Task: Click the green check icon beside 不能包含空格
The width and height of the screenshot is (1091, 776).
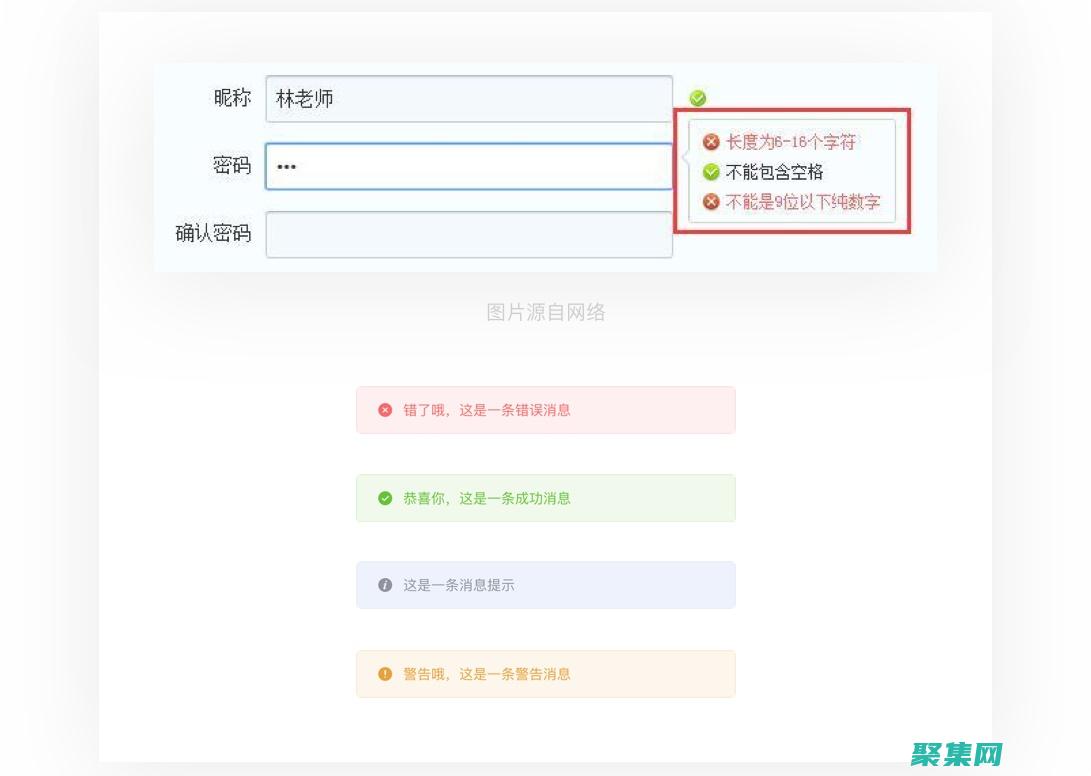Action: point(711,172)
